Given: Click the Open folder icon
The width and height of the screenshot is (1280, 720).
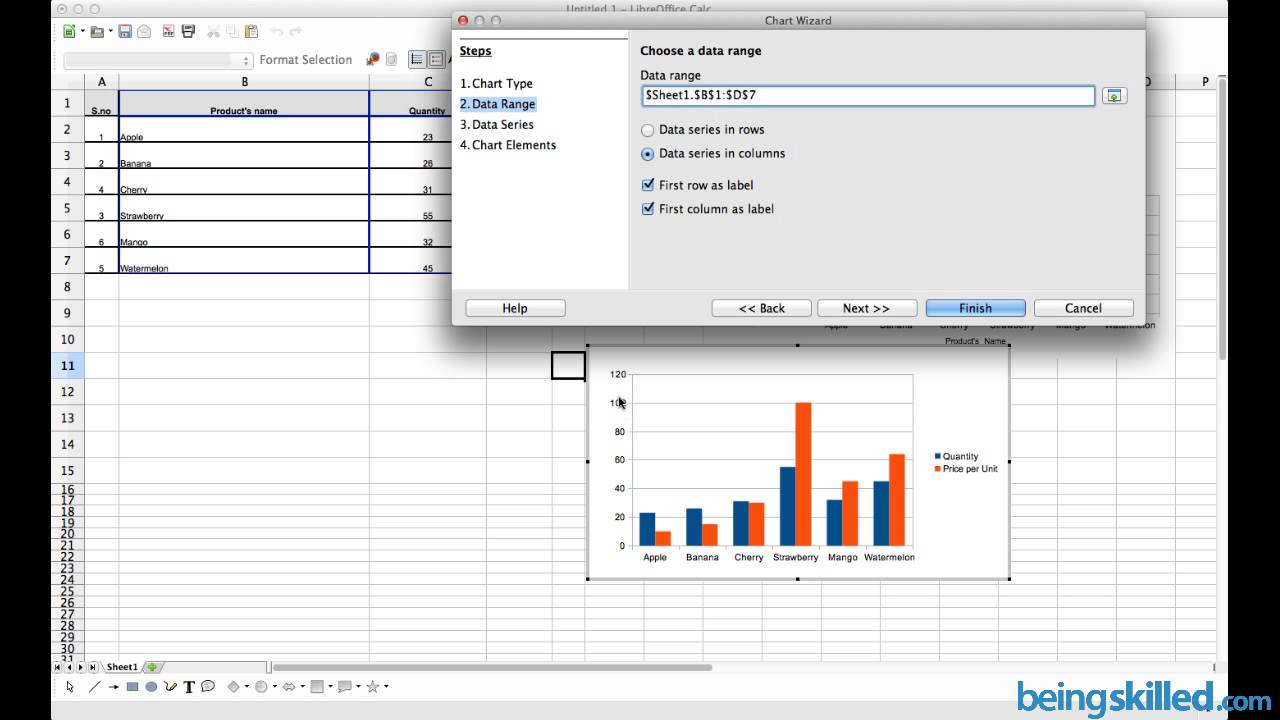Looking at the screenshot, I should pos(97,32).
